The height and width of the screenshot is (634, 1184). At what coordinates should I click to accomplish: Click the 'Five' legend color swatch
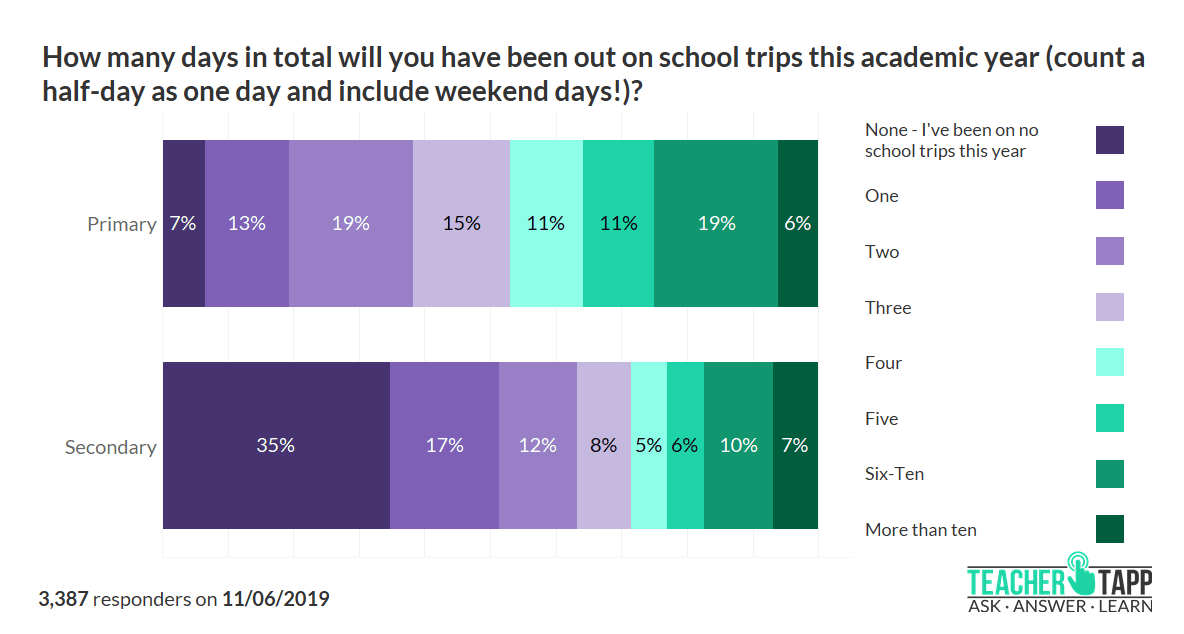tap(1110, 418)
